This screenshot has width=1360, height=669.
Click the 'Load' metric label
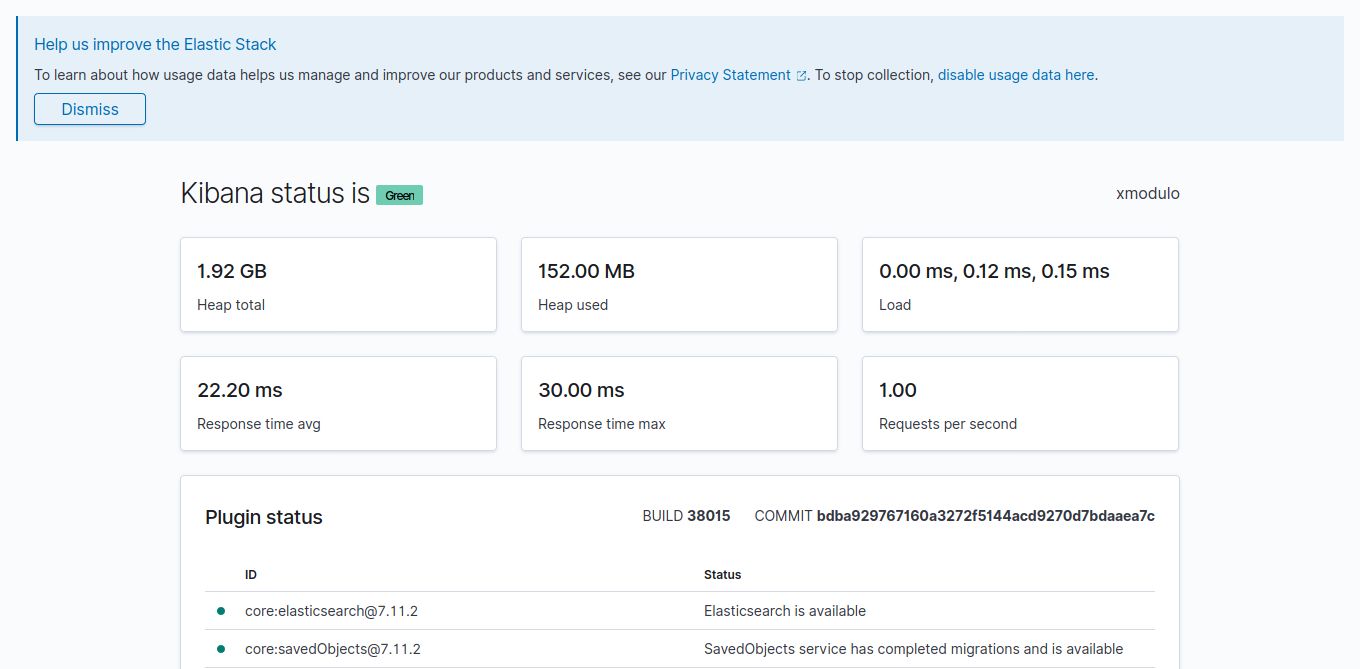[895, 305]
